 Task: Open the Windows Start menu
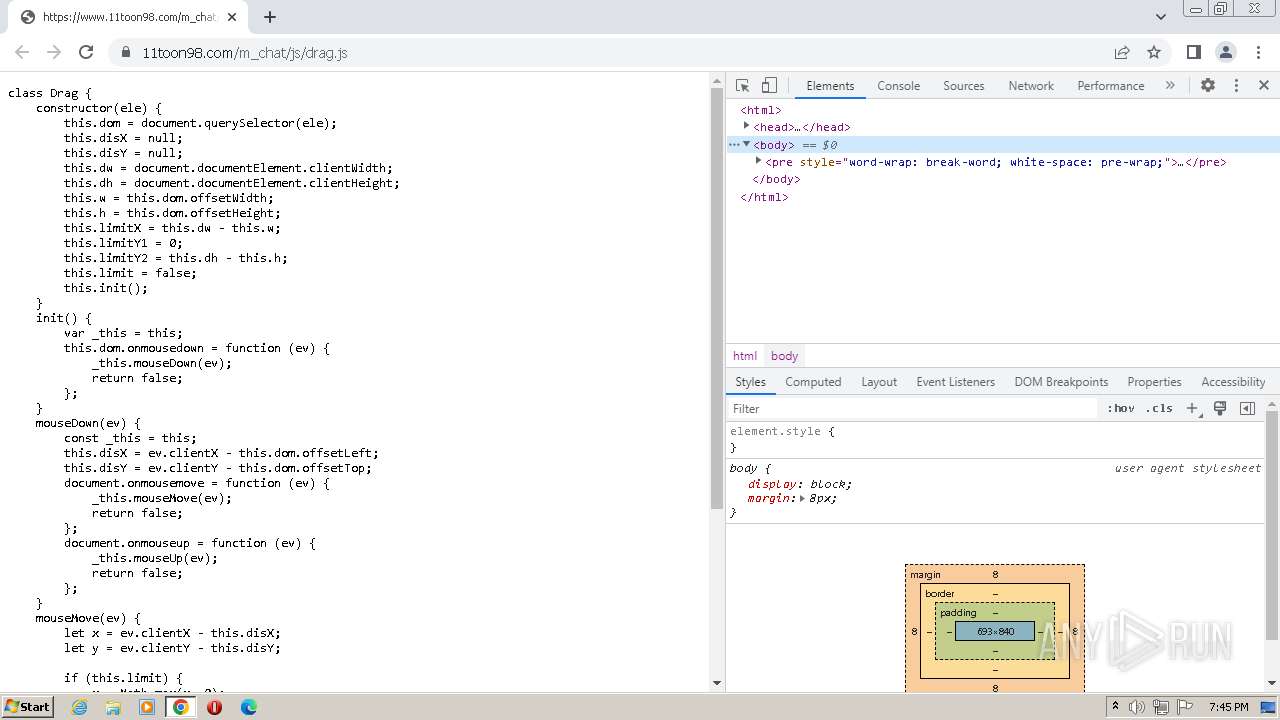(27, 706)
